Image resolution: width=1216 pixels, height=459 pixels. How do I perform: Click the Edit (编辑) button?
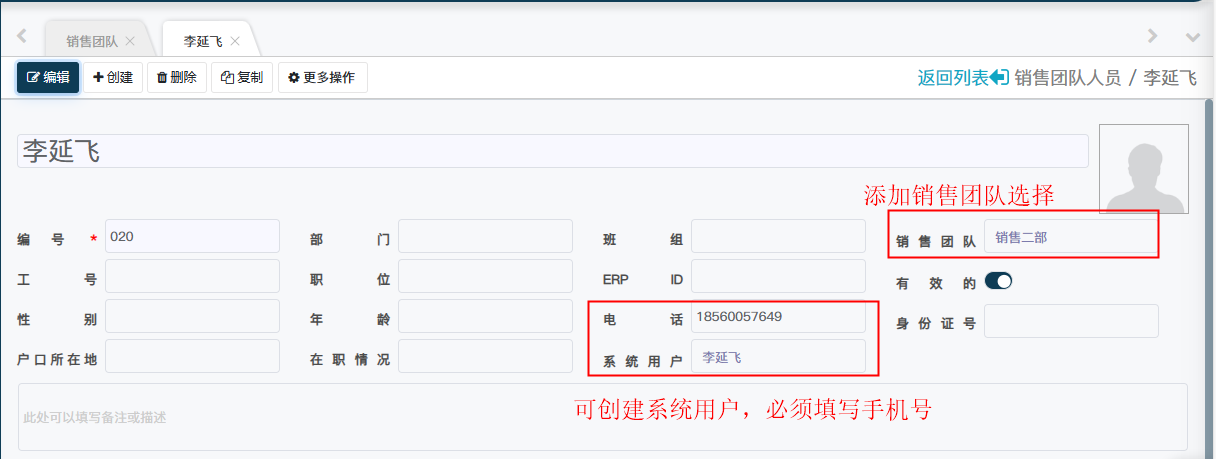click(x=48, y=77)
